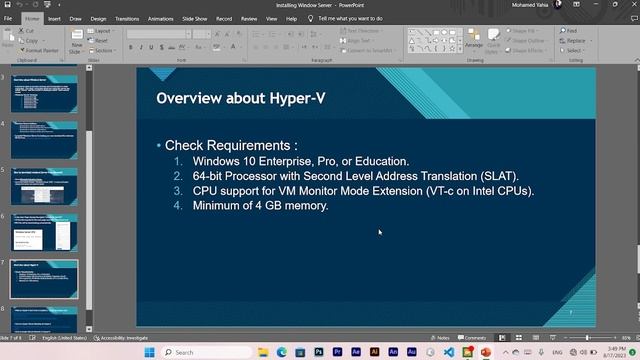Image resolution: width=640 pixels, height=360 pixels.
Task: Switch to the Design tab
Action: (x=98, y=19)
